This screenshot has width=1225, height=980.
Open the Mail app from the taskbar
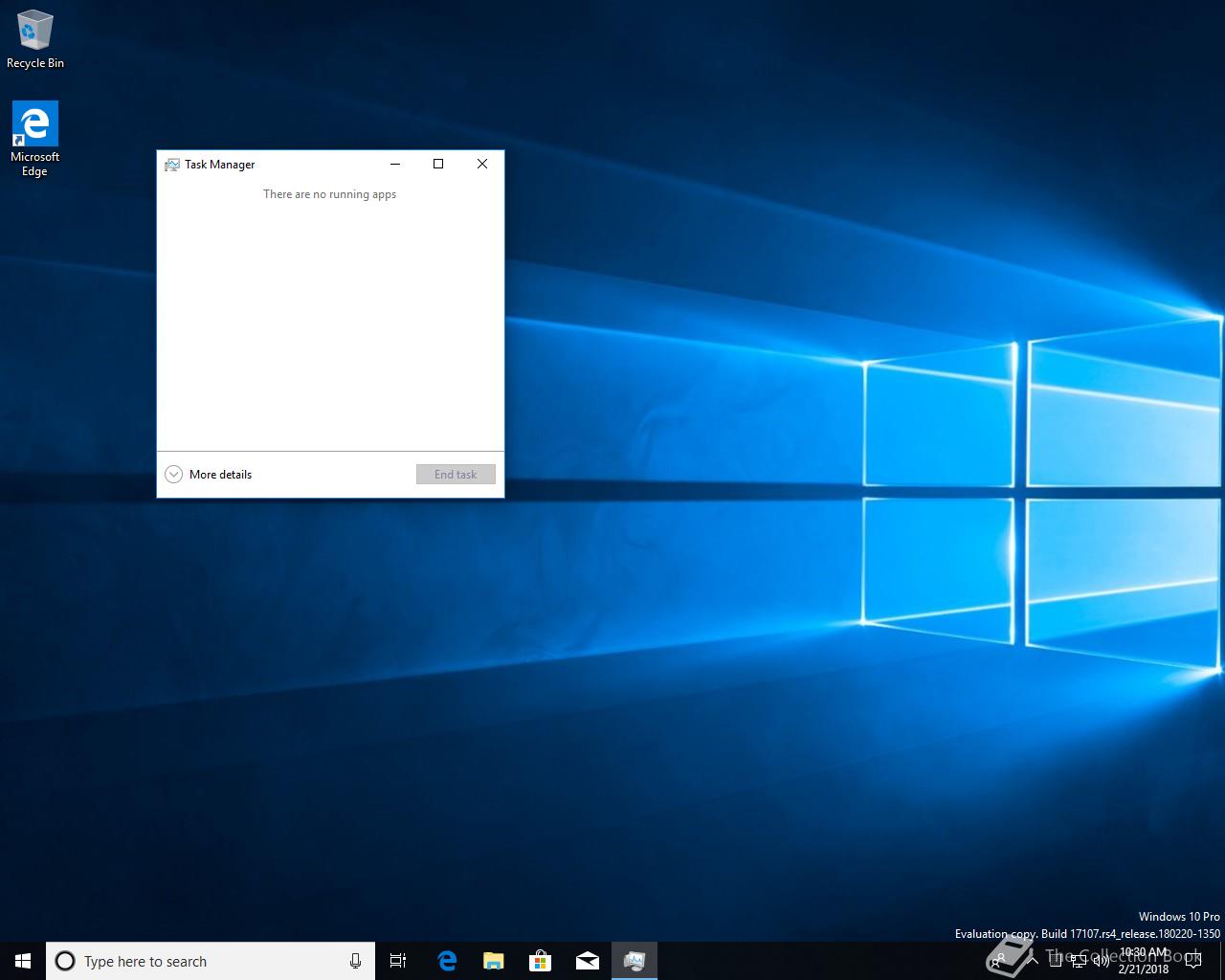click(x=588, y=961)
